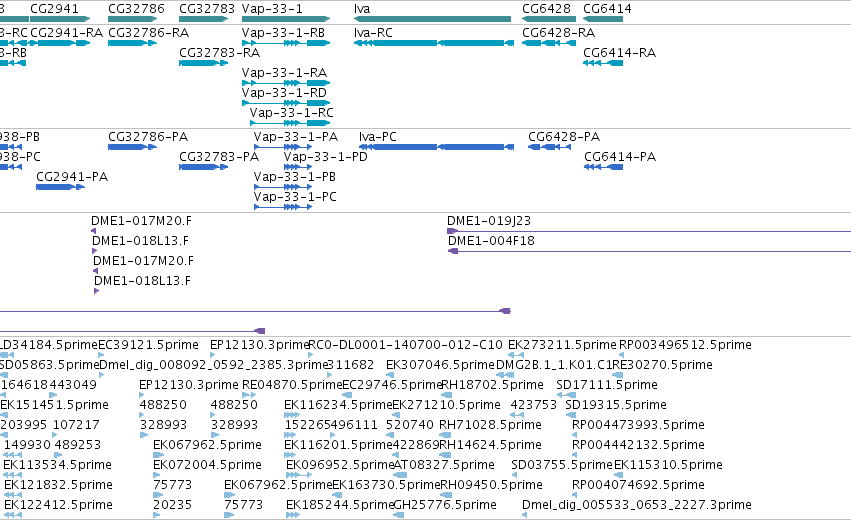Select EST SD19315.5prime
The width and height of the screenshot is (851, 520).
[571, 415]
